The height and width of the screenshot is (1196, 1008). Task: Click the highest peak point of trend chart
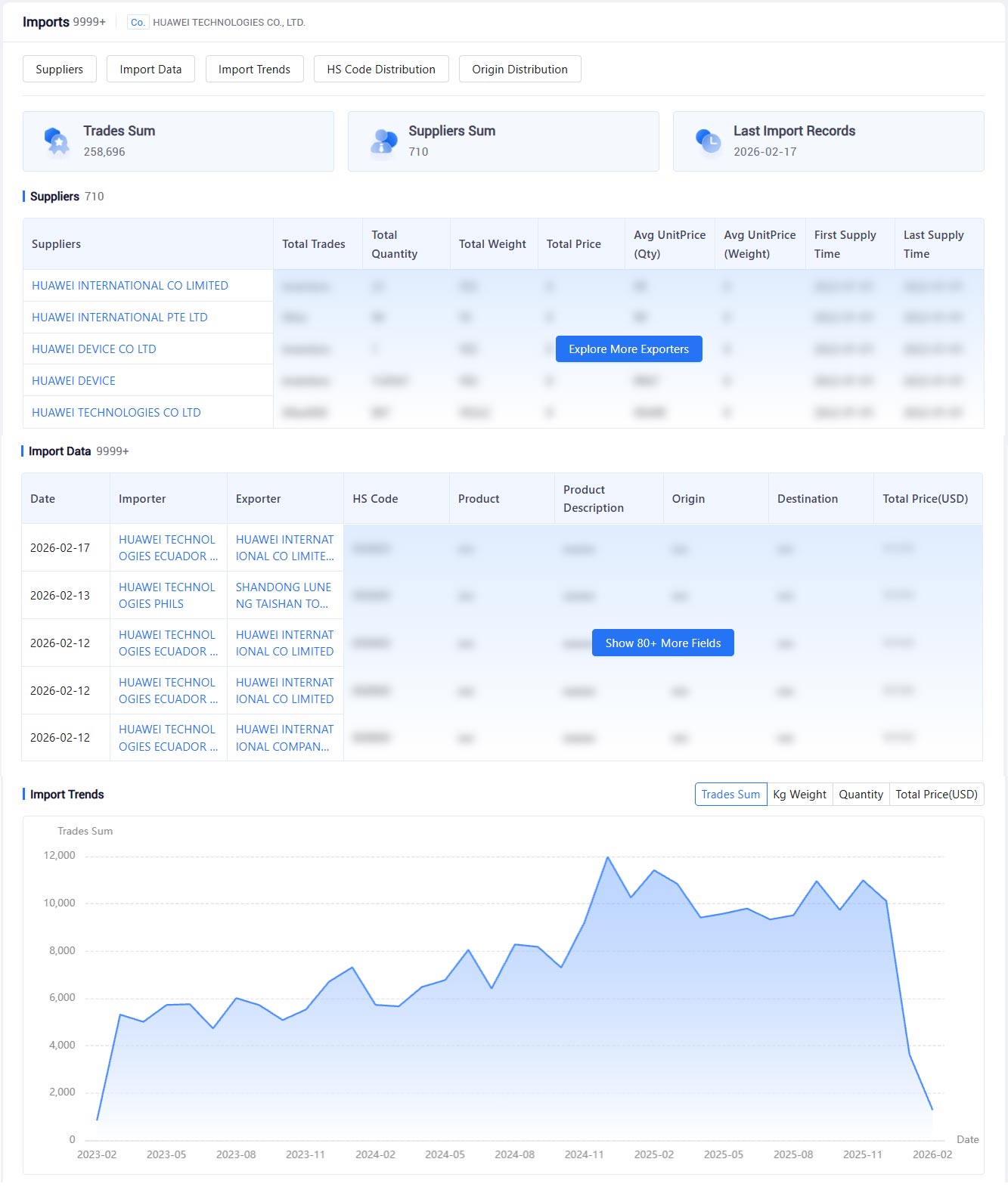click(607, 857)
